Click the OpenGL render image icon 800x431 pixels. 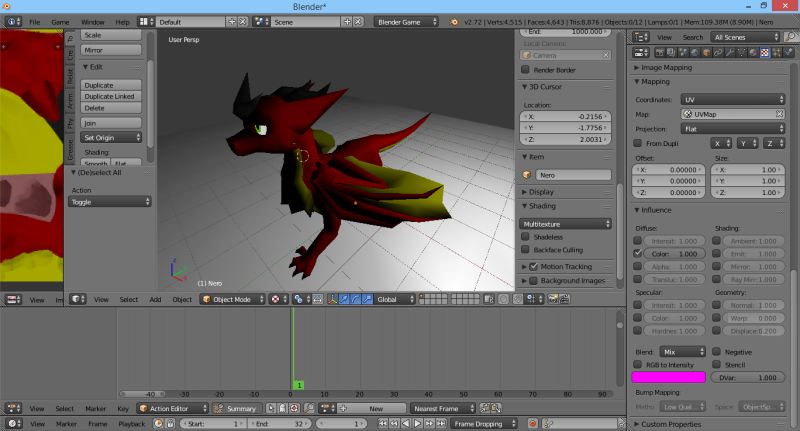point(552,299)
